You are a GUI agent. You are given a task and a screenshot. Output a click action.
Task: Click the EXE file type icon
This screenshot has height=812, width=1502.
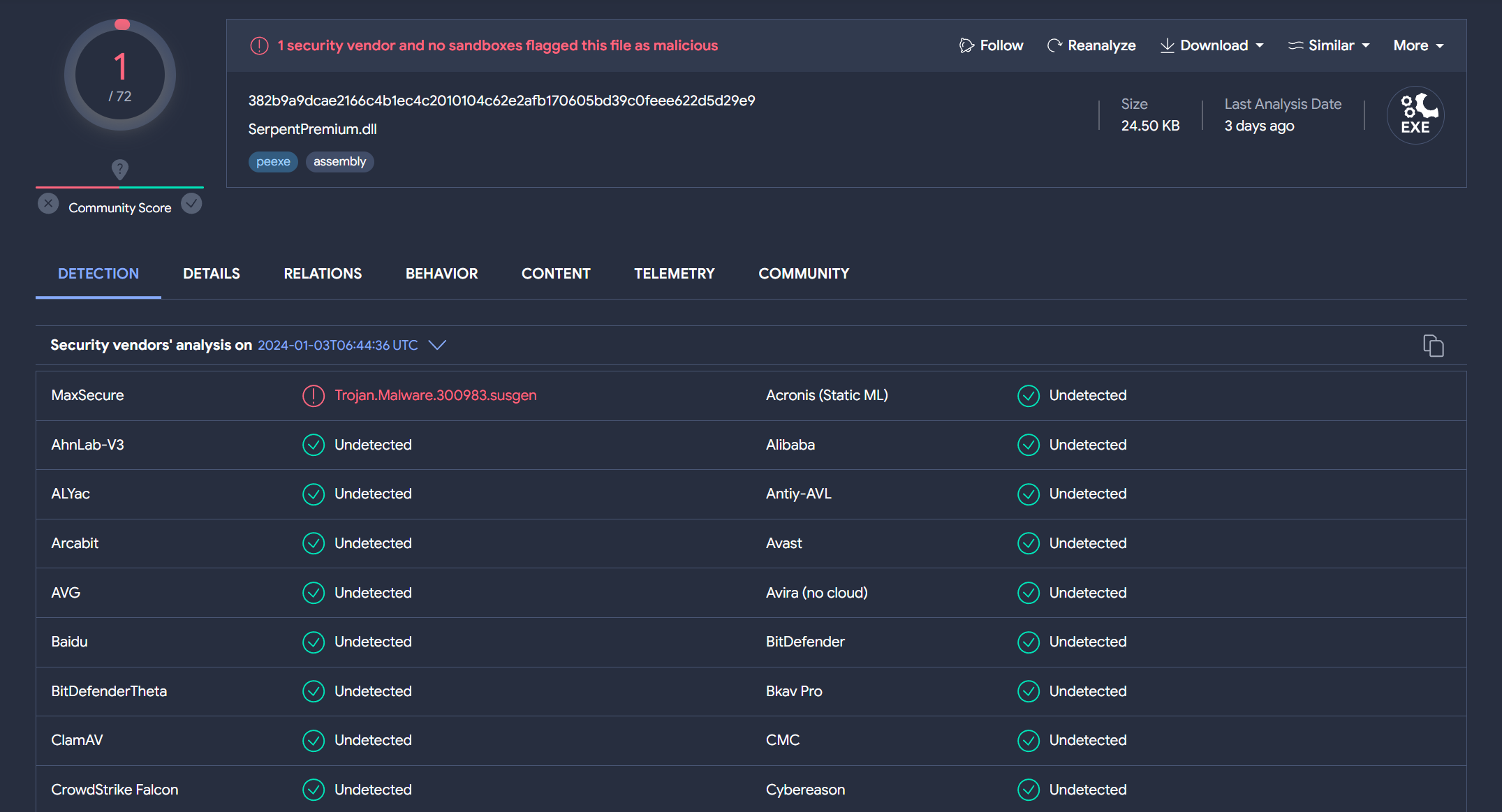click(1415, 115)
